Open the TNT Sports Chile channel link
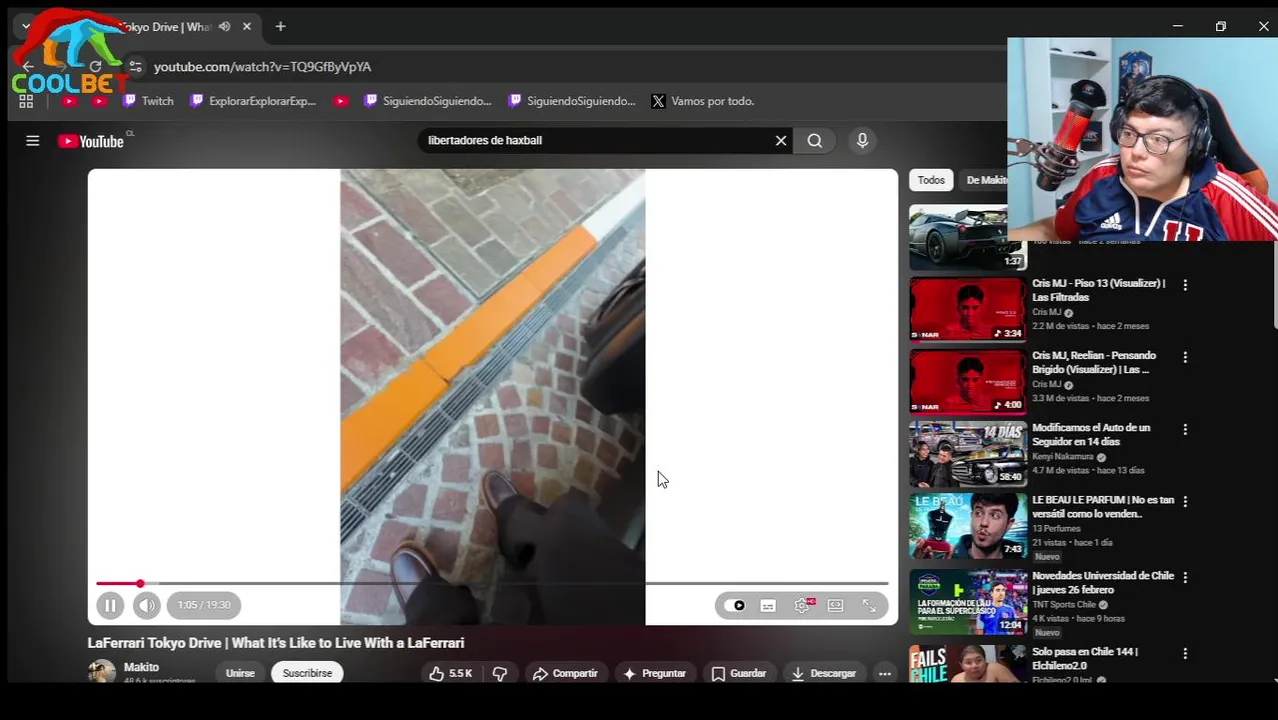This screenshot has width=1278, height=720. 1064,605
